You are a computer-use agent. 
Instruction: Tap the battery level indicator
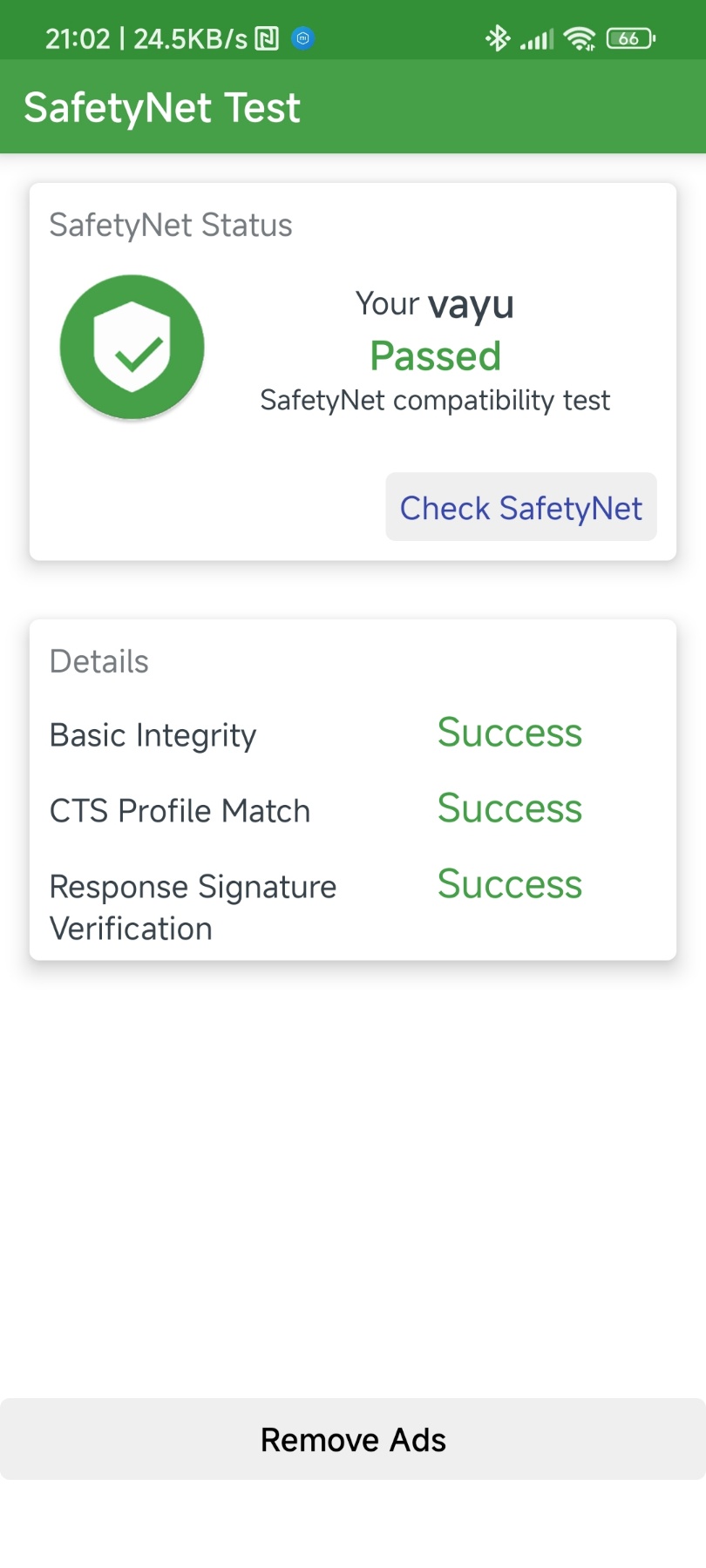[x=631, y=38]
